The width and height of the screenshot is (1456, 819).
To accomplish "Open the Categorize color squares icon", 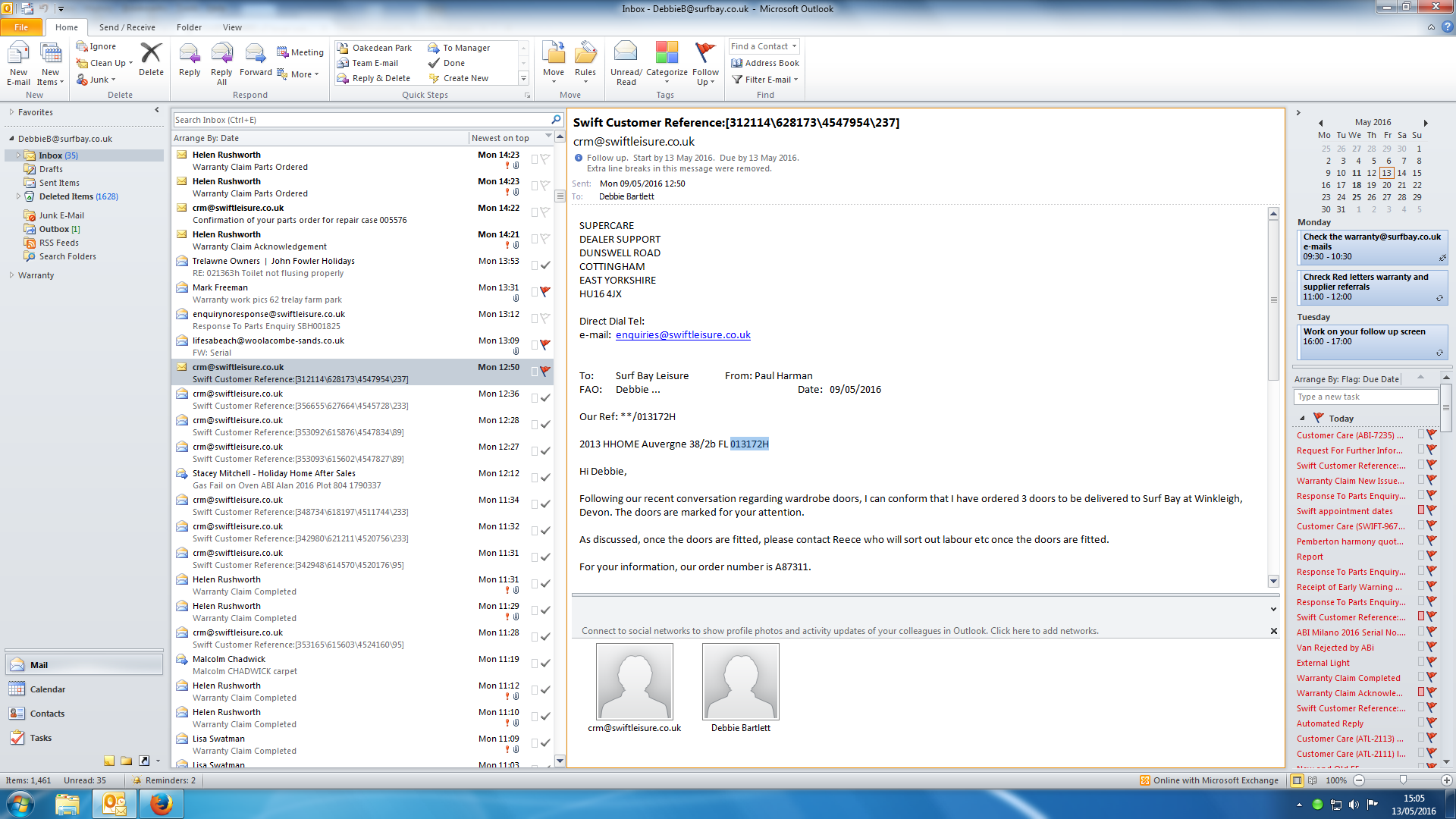I will point(667,53).
